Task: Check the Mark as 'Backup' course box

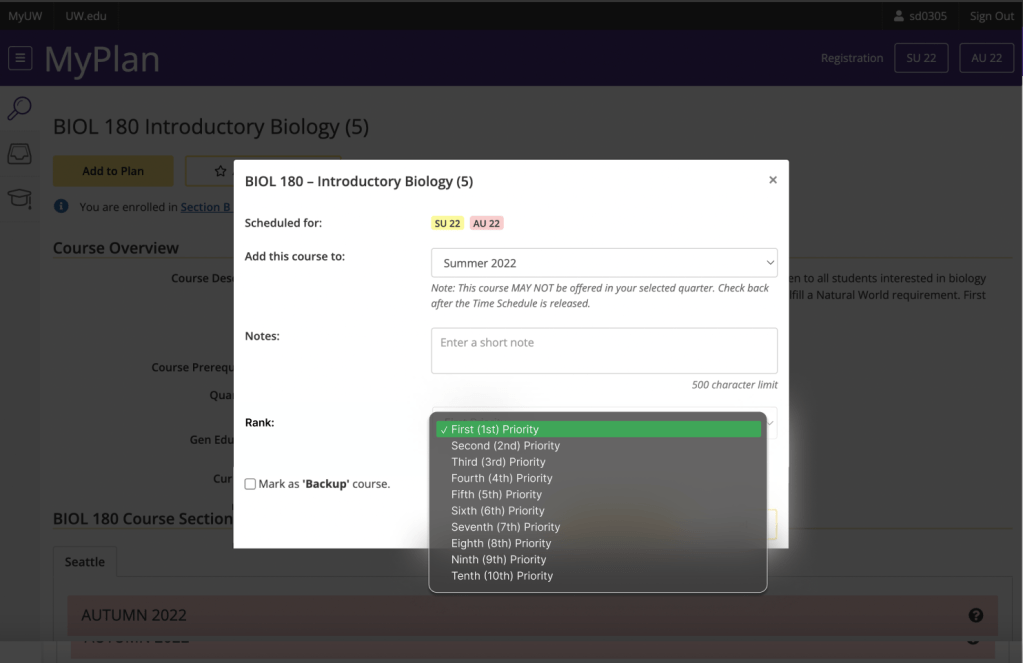Action: (x=250, y=484)
